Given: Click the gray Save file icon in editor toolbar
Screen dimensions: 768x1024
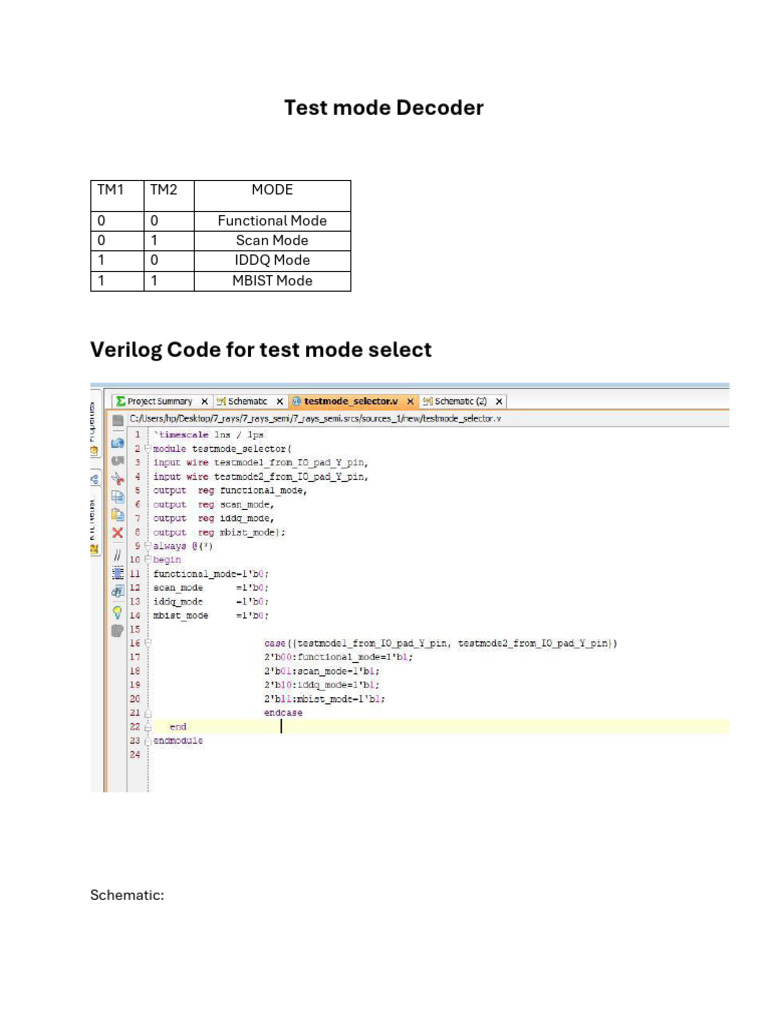Looking at the screenshot, I should tap(118, 420).
